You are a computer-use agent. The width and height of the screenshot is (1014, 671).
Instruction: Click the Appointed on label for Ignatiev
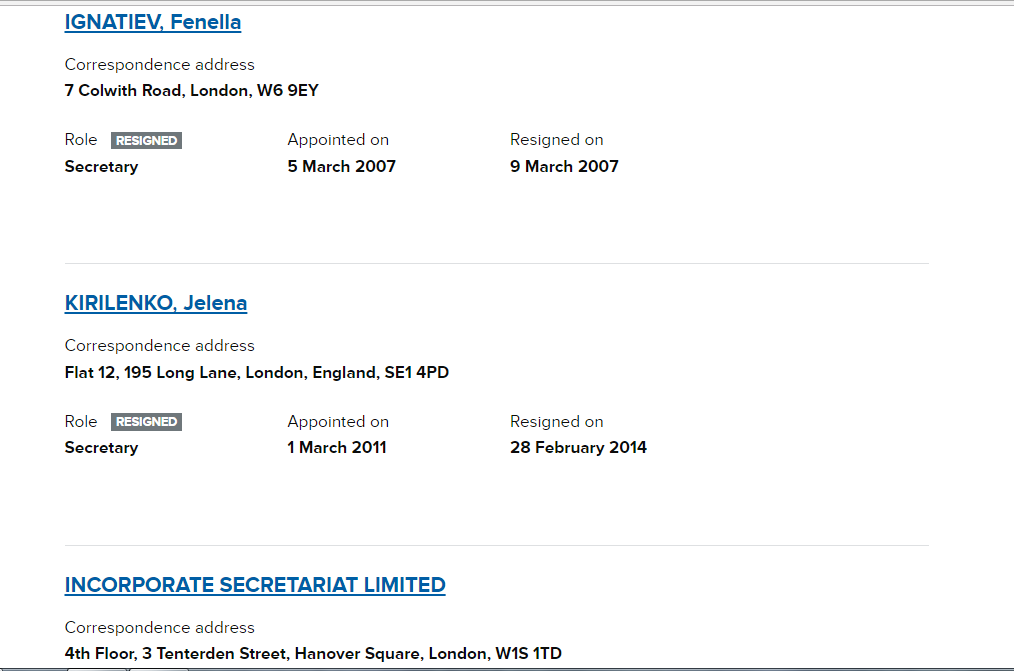click(338, 140)
